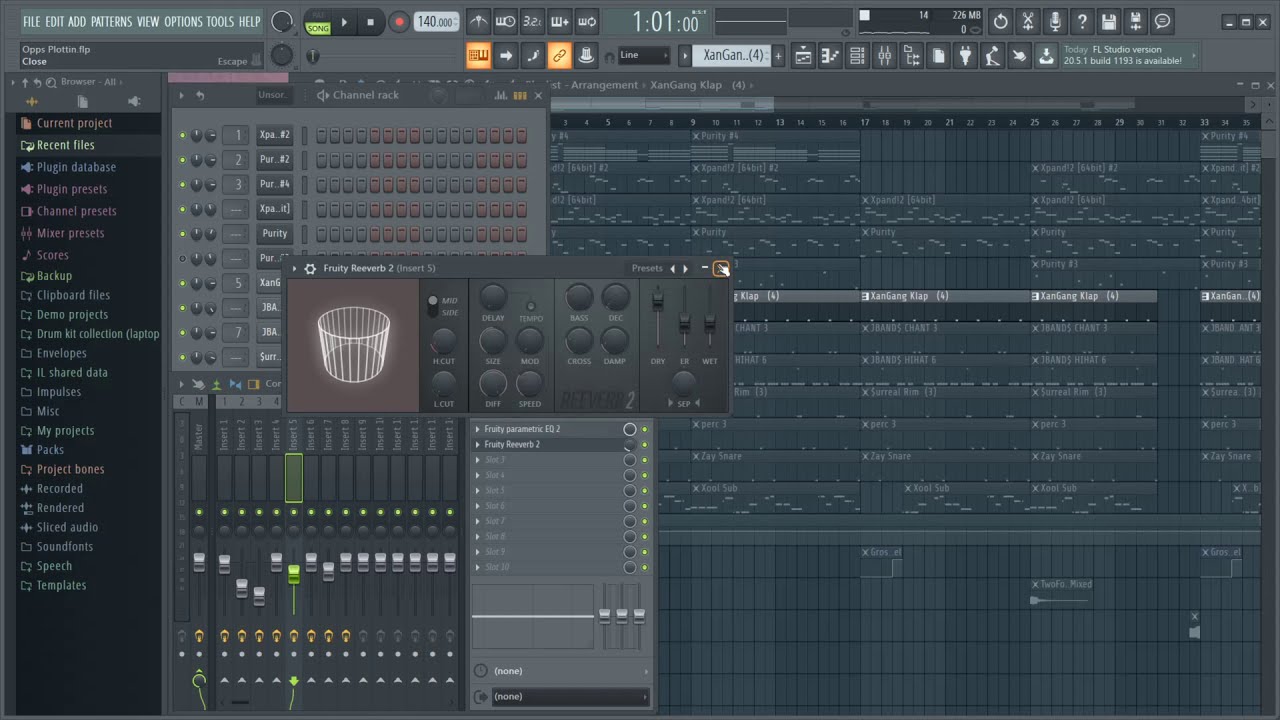Toggle the metronome icon
Viewport: 1280px width, 720px height.
(479, 21)
